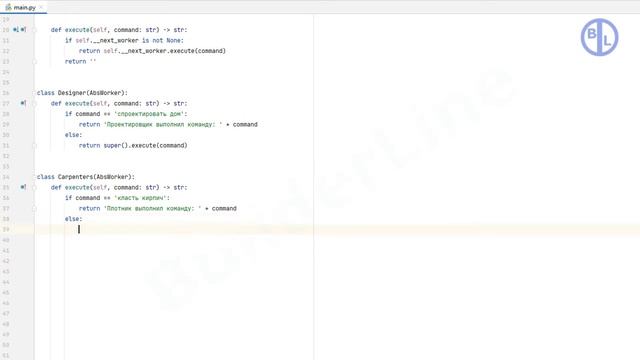Viewport: 640px width, 360px height.
Task: Click the else keyword on line 38
Action: [x=73, y=219]
